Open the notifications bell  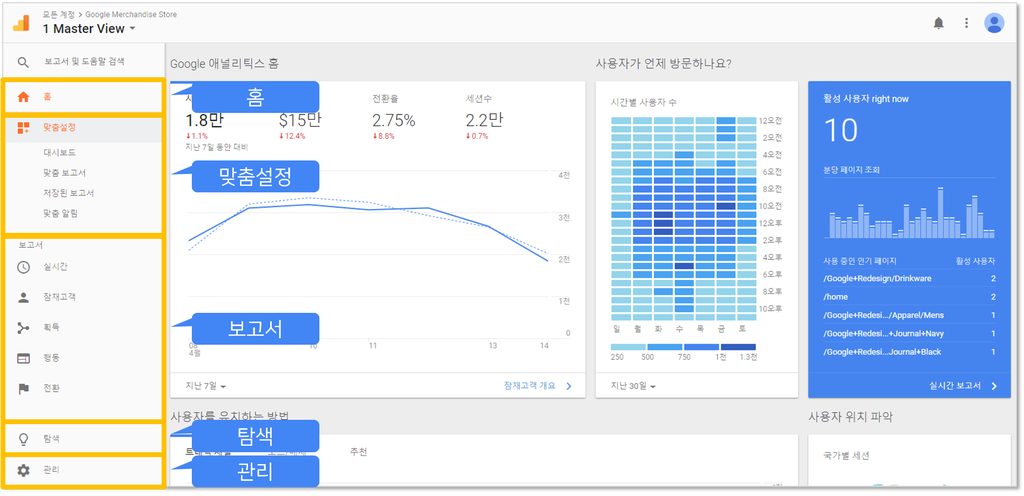click(x=938, y=23)
